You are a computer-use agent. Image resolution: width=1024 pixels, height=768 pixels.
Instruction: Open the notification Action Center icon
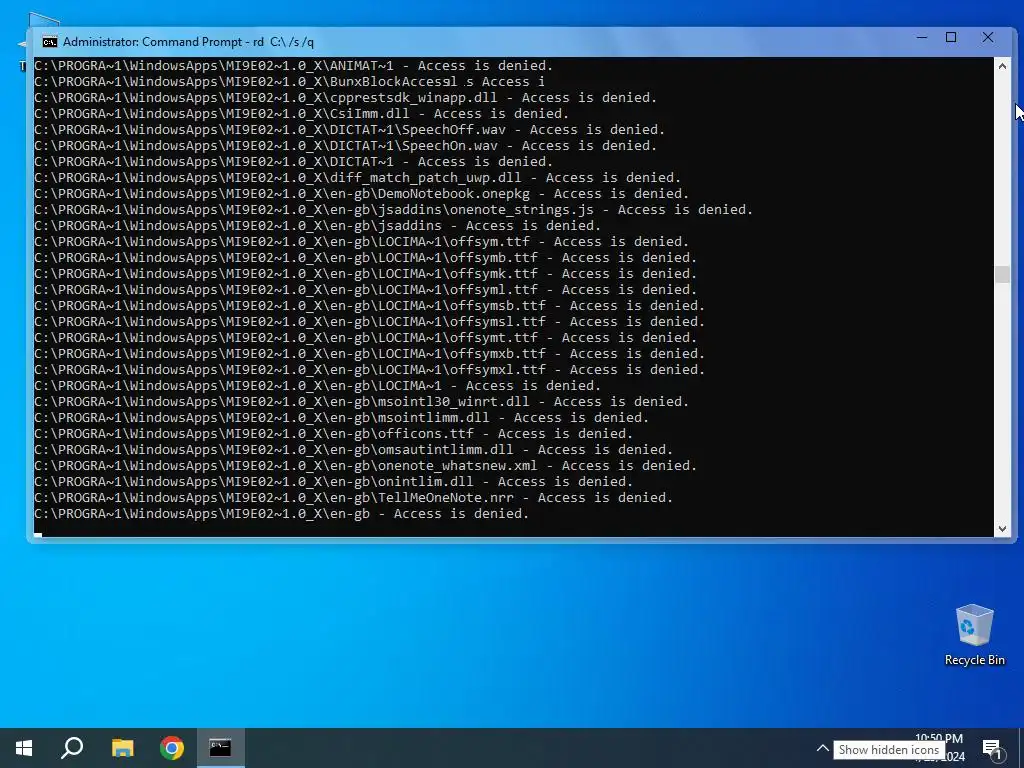tap(992, 749)
